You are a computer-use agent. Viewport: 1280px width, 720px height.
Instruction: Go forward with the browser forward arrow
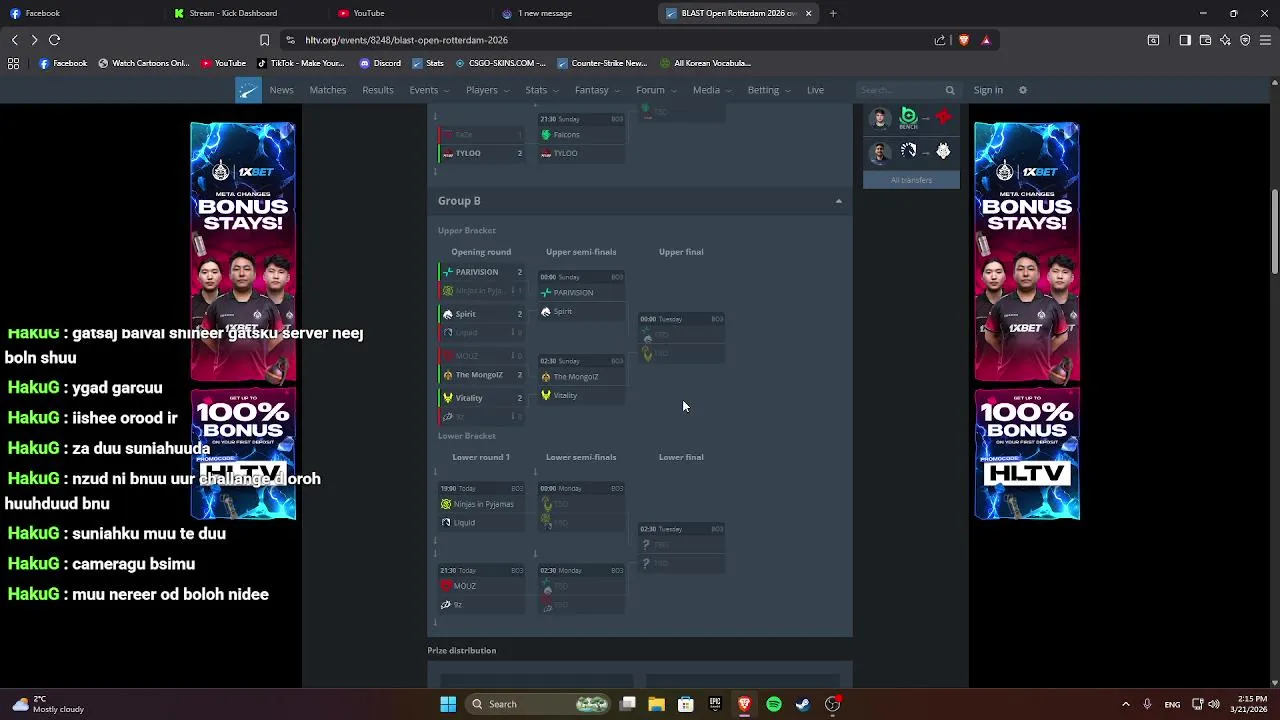34,40
